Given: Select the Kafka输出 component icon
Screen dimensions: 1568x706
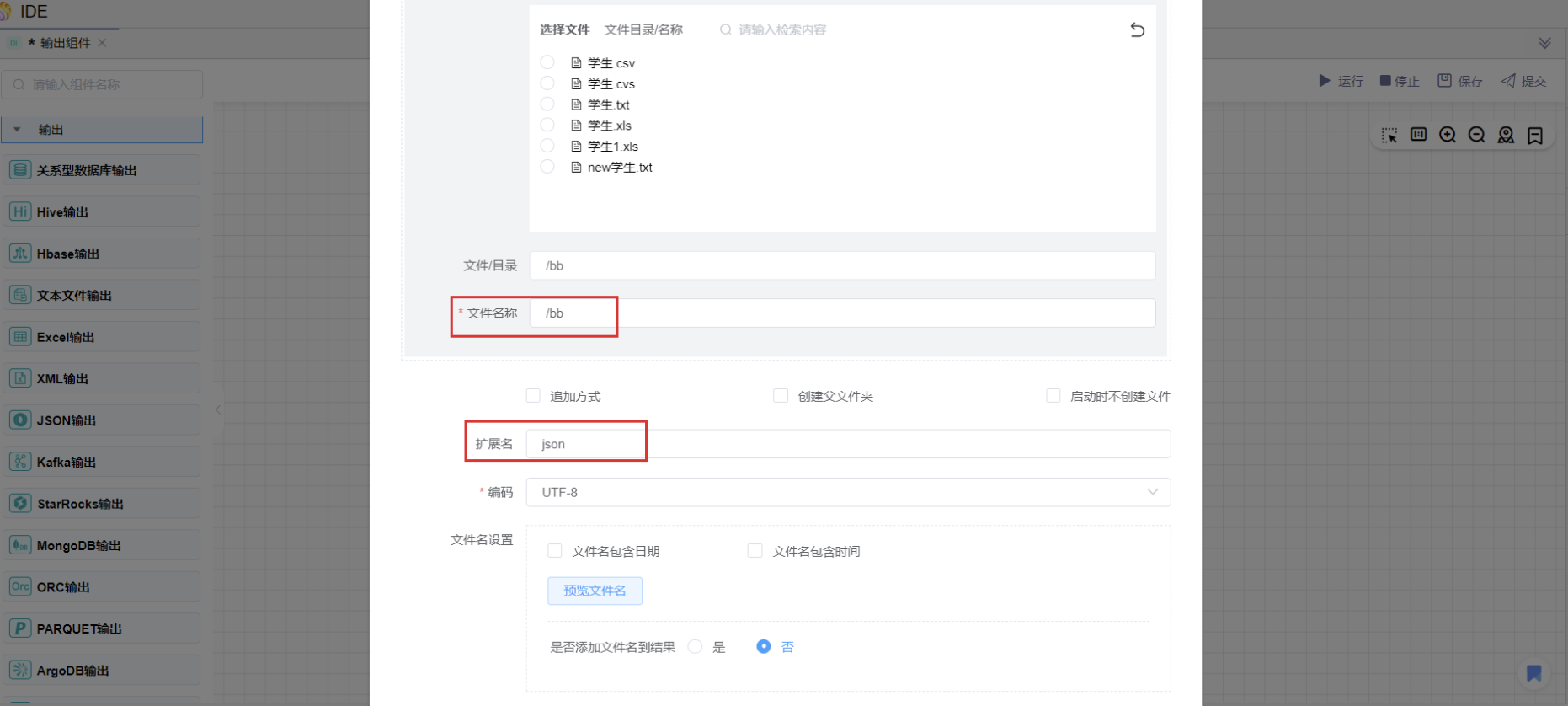Looking at the screenshot, I should [x=20, y=462].
